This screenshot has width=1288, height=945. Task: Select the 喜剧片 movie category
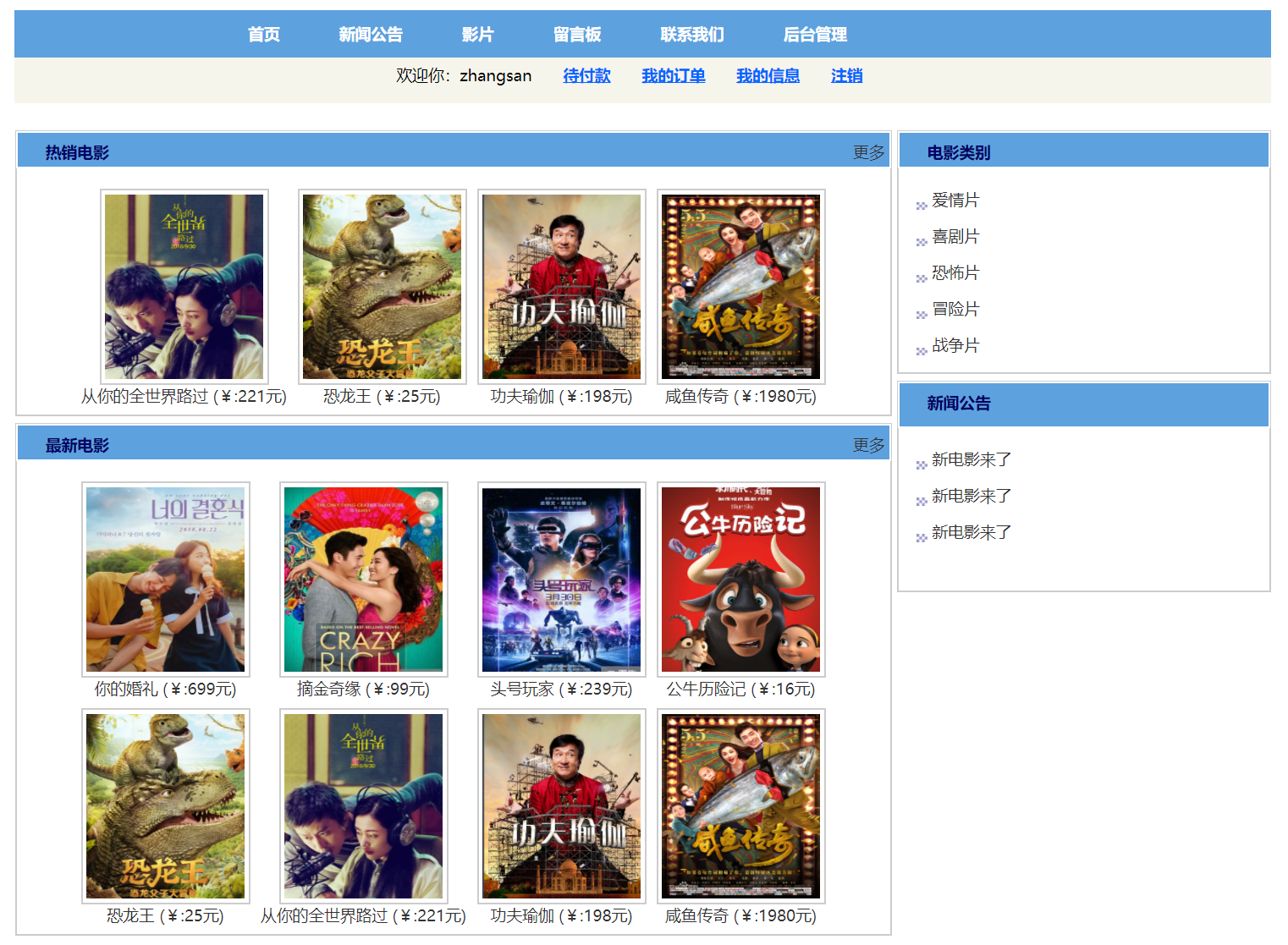tap(957, 237)
